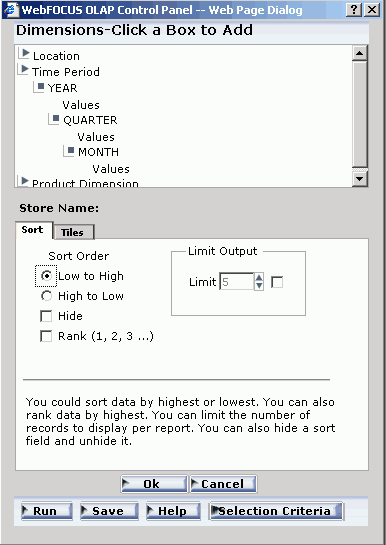Check the Rank (1, 2, 3 ...) option
Image resolution: width=386 pixels, height=545 pixels.
pos(46,336)
